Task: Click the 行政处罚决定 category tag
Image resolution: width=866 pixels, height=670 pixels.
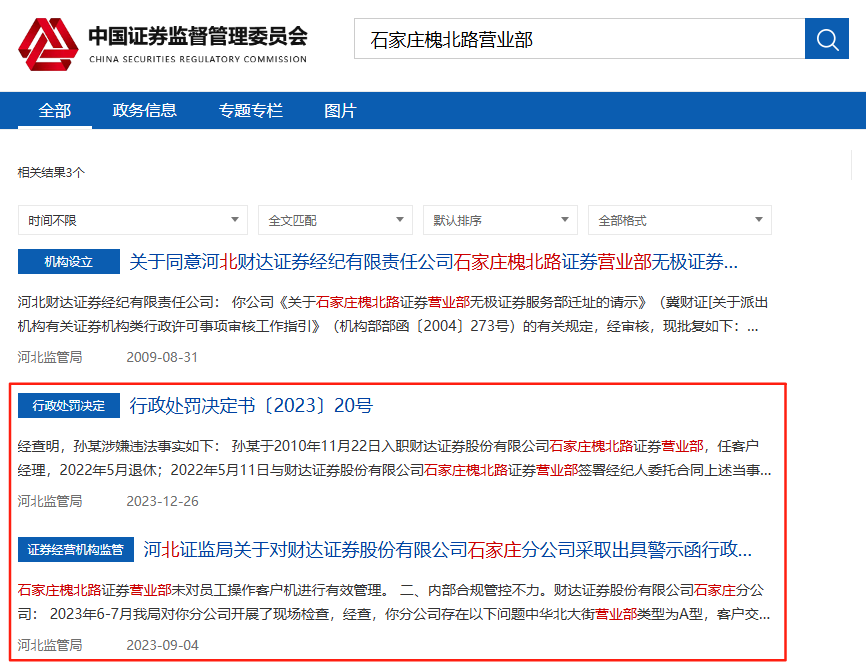Action: click(x=68, y=405)
